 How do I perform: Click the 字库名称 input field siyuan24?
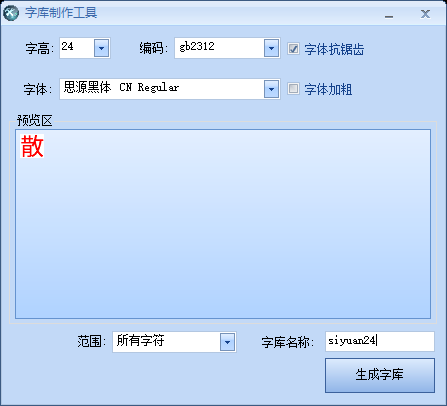[380, 341]
